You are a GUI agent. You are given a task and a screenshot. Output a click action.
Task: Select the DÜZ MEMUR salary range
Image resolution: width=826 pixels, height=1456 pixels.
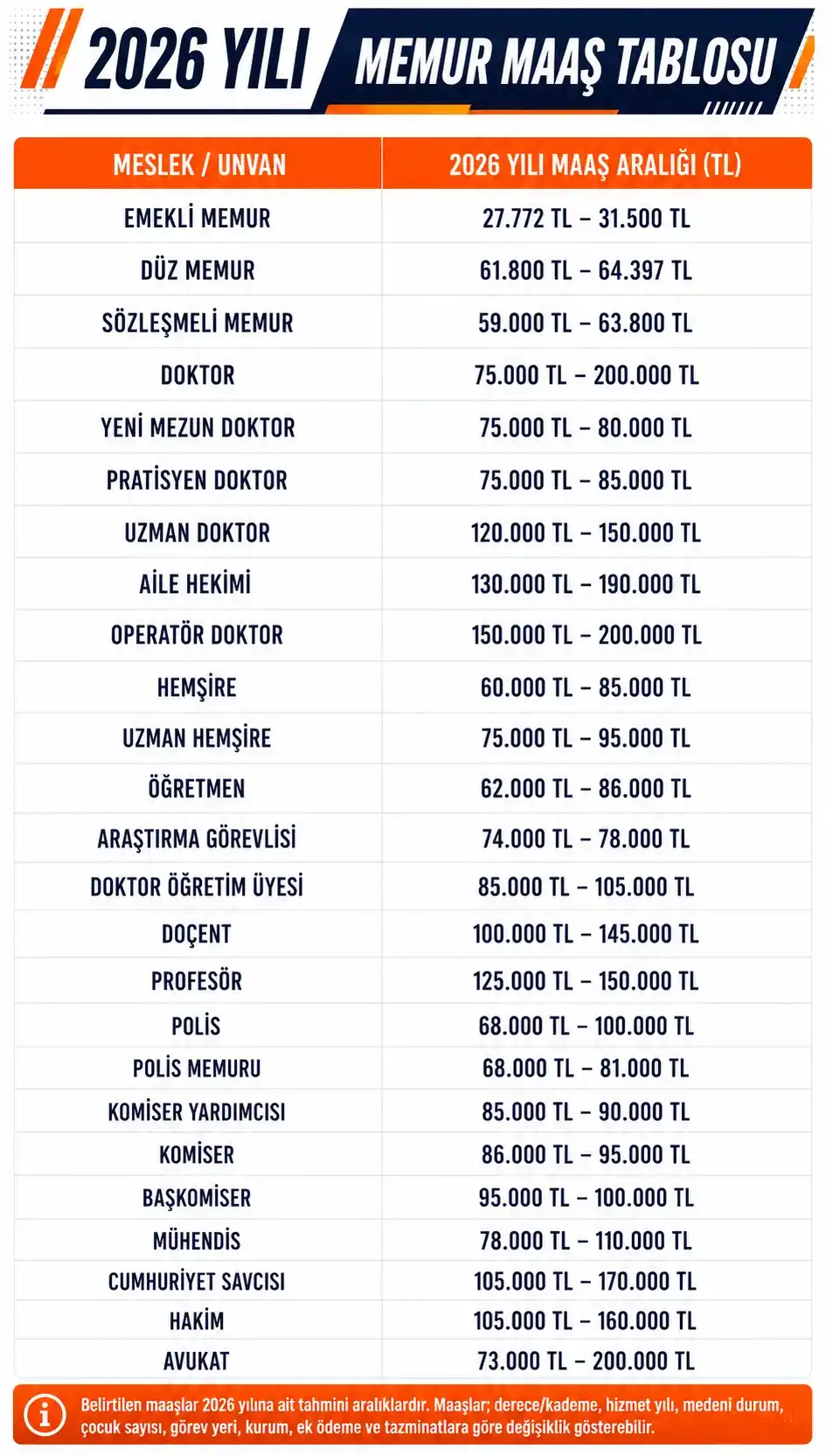(x=586, y=270)
